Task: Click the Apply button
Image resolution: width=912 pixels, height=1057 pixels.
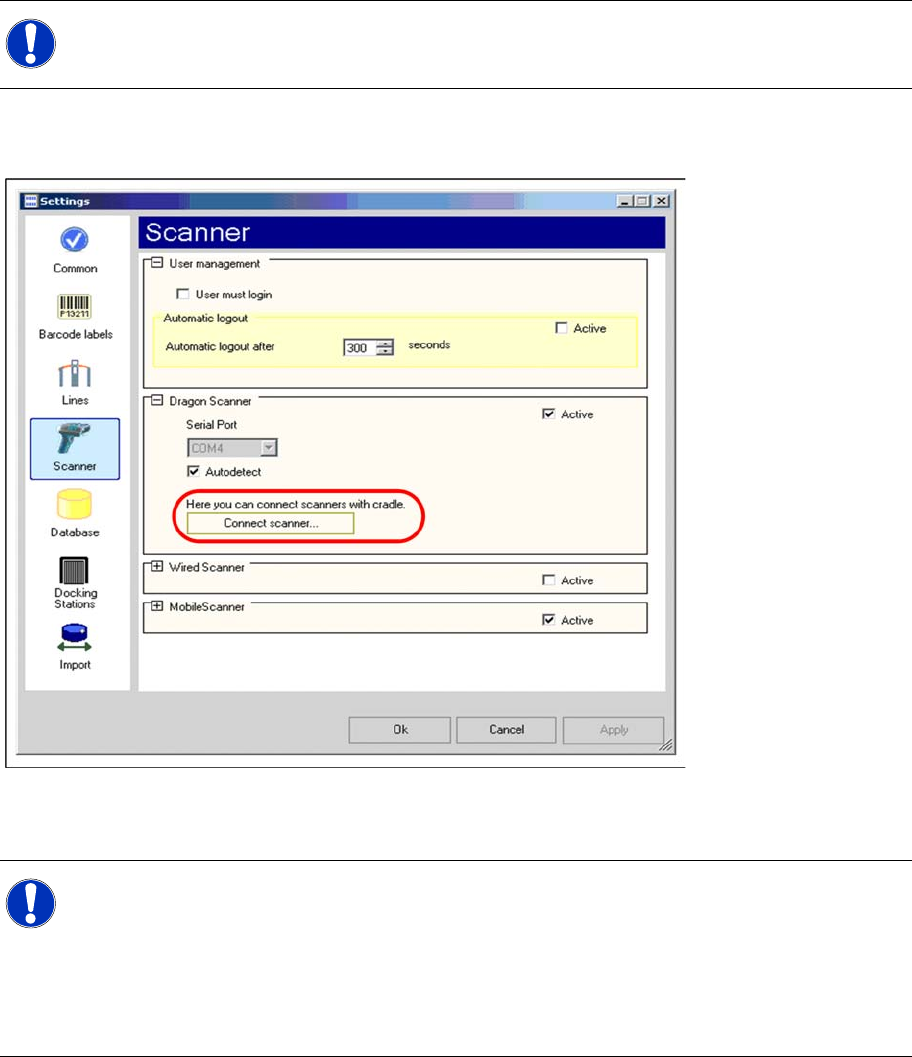Action: point(613,730)
